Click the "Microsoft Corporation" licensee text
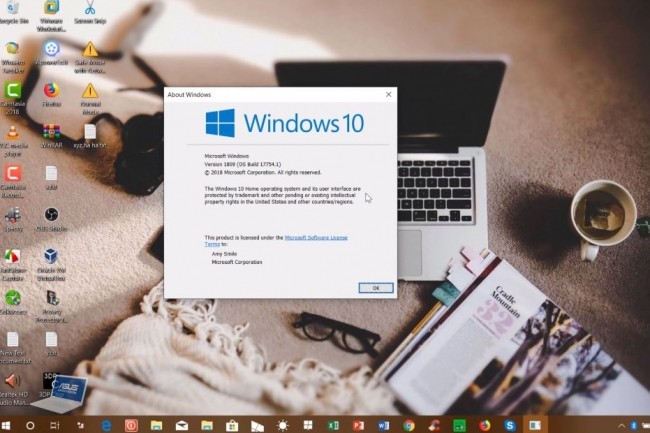Viewport: 650px width, 433px height. click(x=237, y=262)
